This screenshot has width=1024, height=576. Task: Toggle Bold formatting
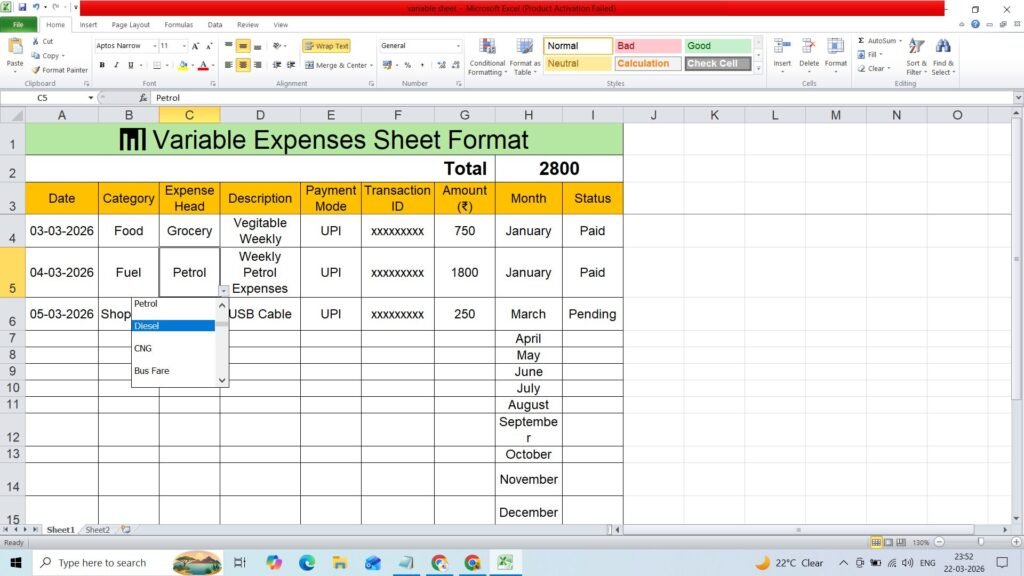[x=102, y=65]
